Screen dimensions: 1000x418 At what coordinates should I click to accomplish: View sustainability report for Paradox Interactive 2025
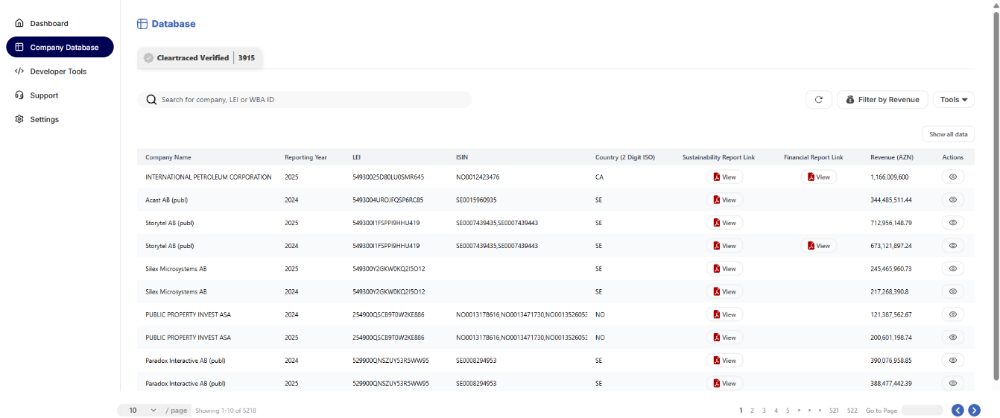(x=724, y=384)
